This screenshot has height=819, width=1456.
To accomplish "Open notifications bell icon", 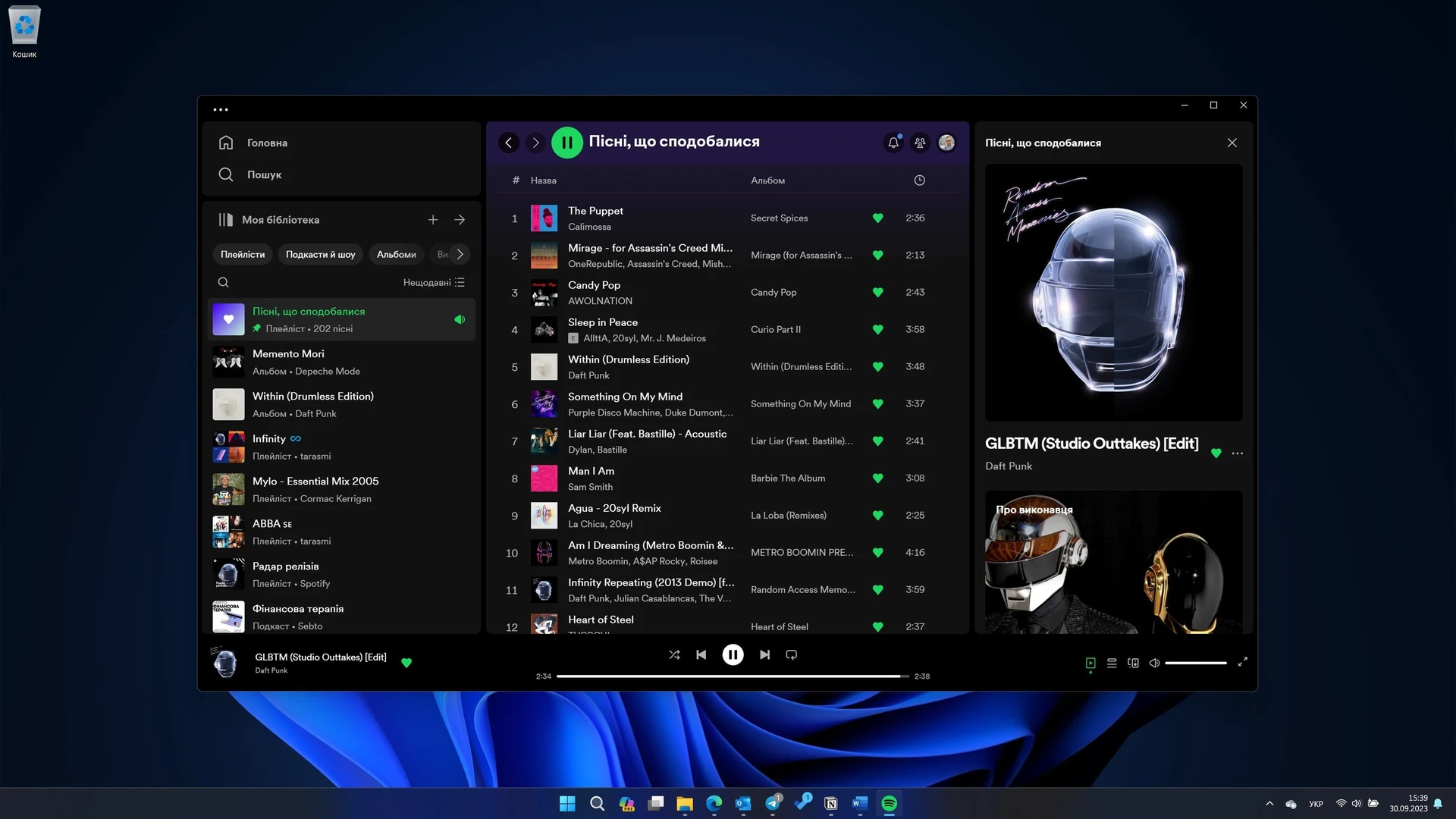I will tap(893, 143).
